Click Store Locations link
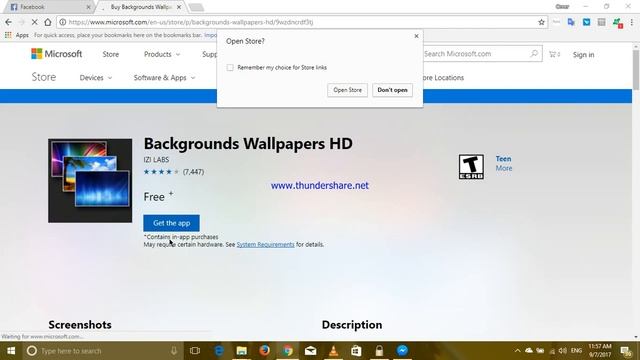The image size is (640, 360). point(443,78)
